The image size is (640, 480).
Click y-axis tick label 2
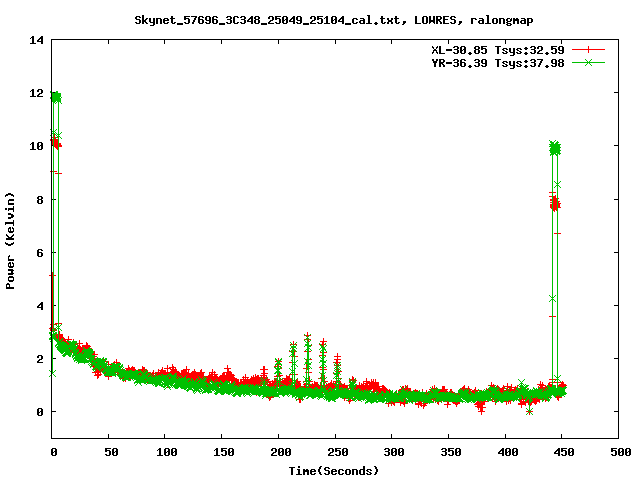click(x=40, y=359)
